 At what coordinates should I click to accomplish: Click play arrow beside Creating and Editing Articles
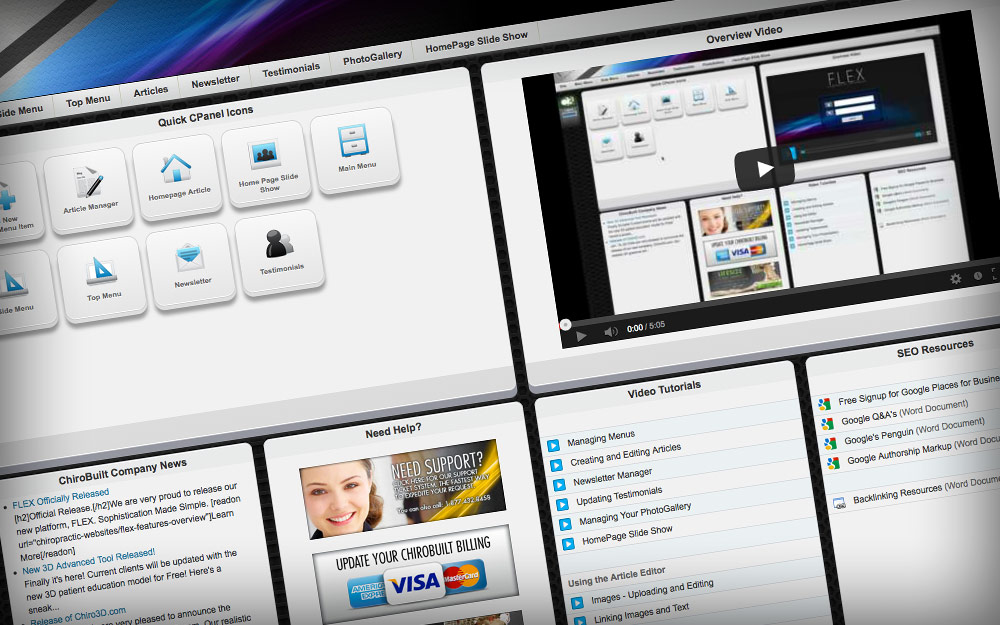coord(556,465)
